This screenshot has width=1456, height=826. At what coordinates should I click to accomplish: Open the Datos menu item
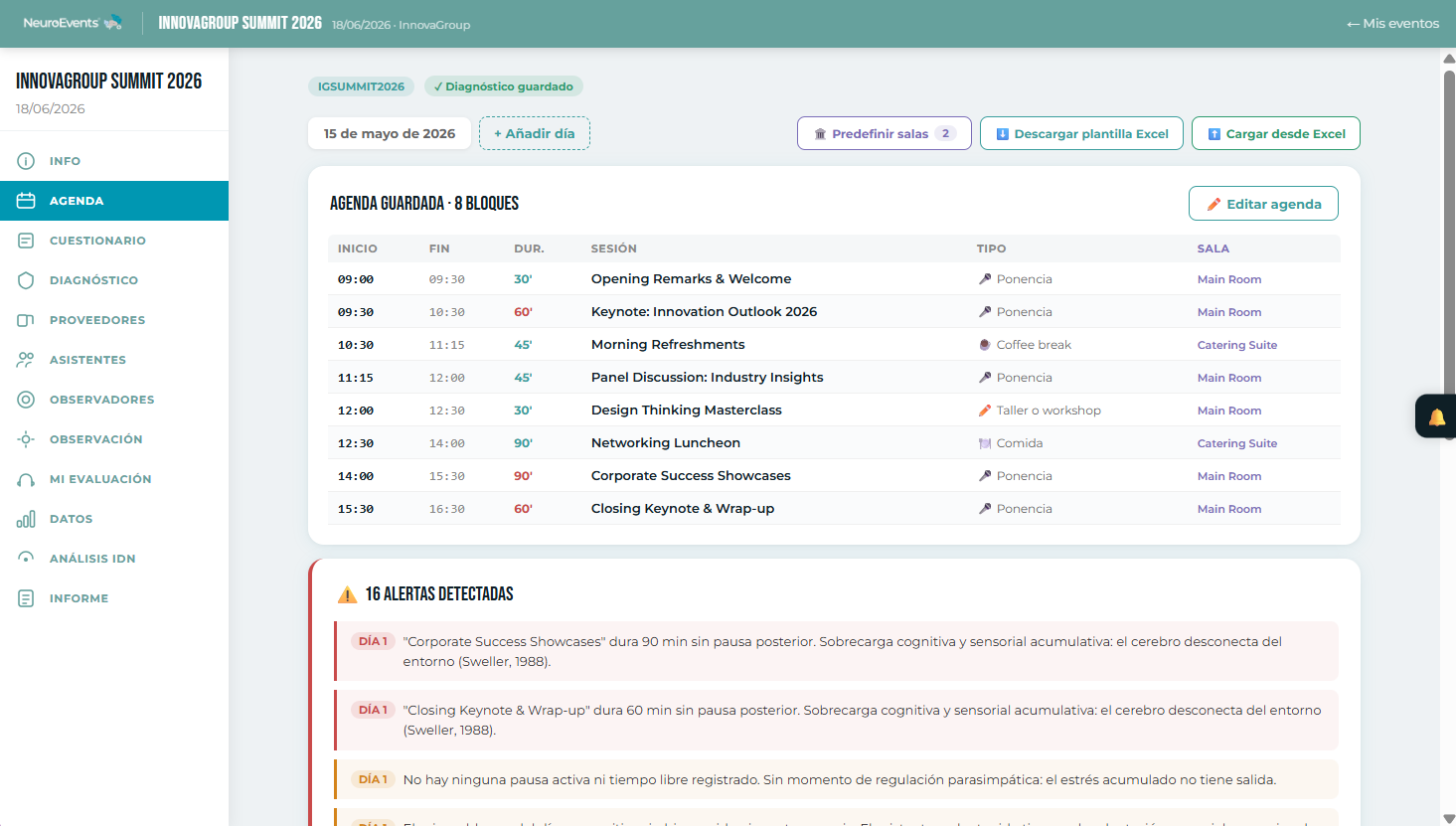click(x=114, y=519)
